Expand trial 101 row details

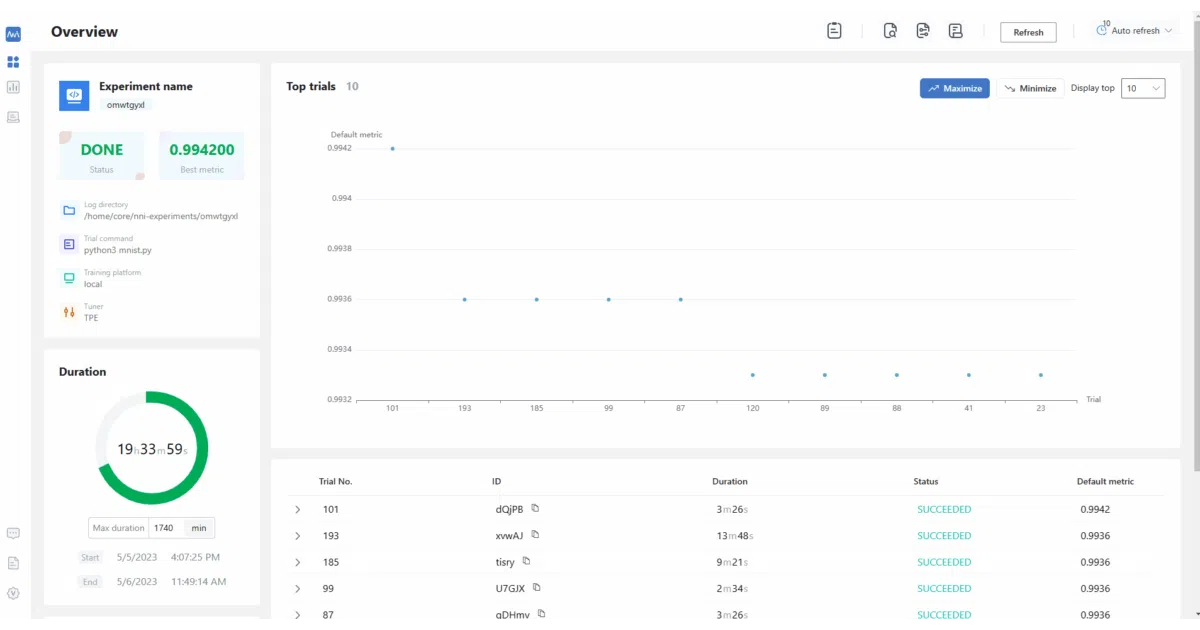click(x=297, y=510)
